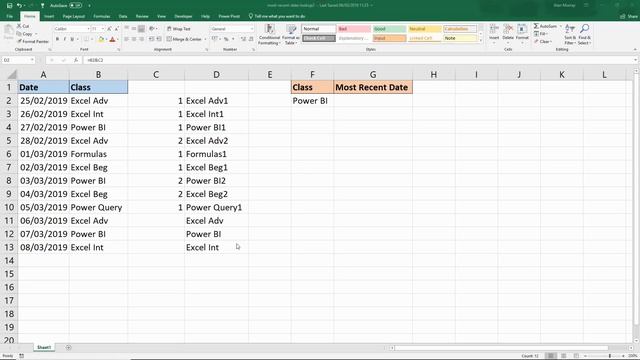Click the Decrease Decimal icon

click(251, 39)
